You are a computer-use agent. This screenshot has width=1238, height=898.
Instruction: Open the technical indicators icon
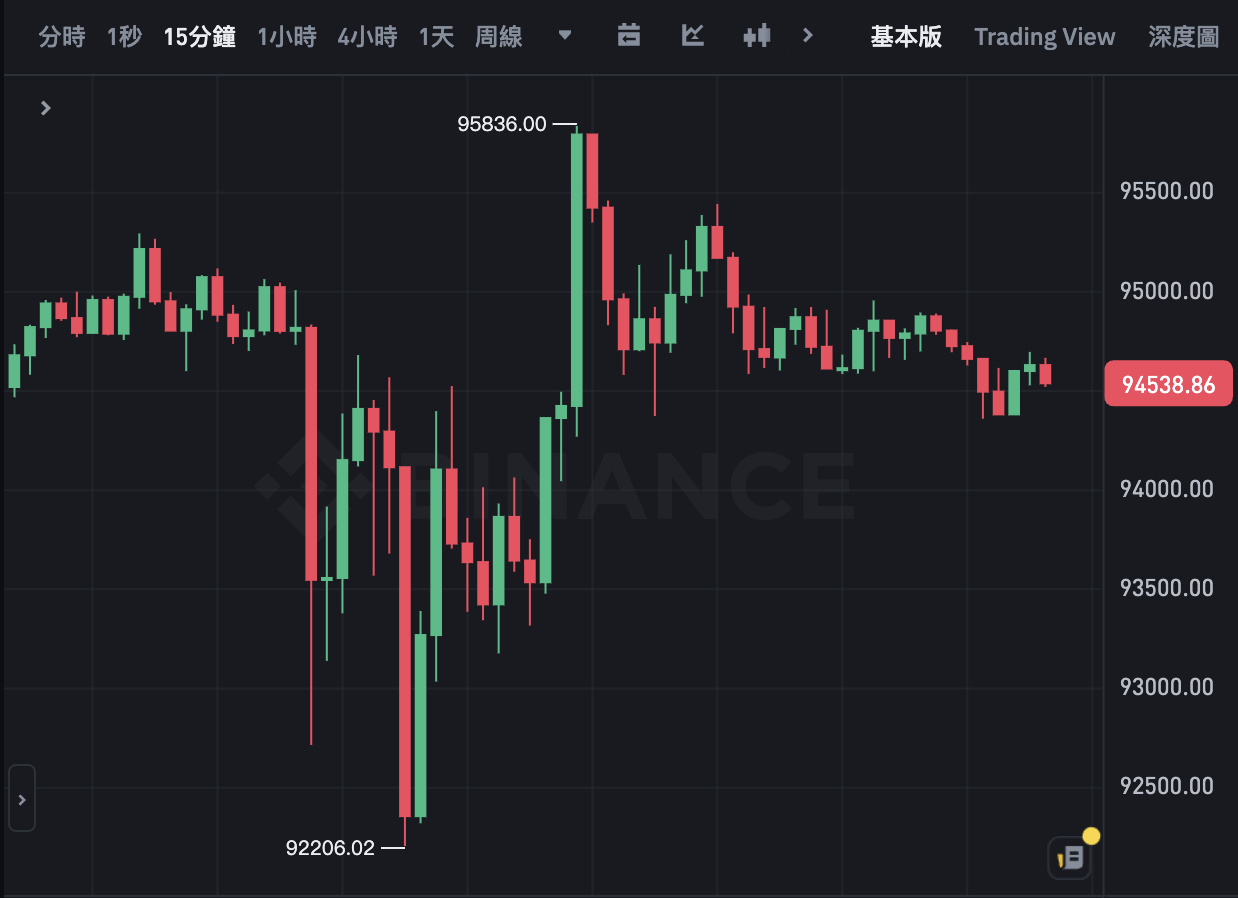pos(692,36)
